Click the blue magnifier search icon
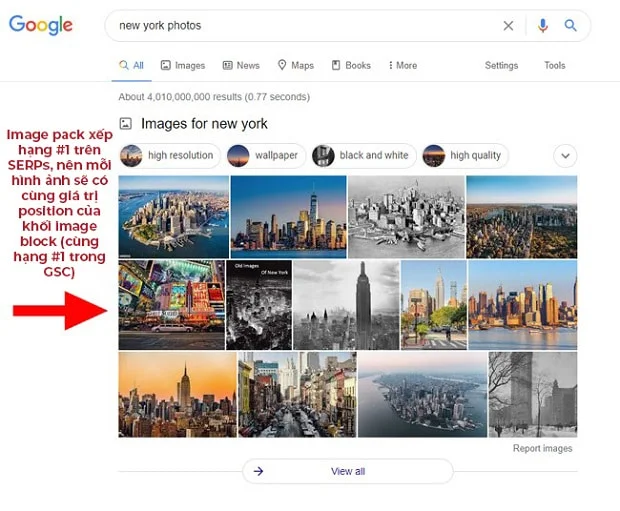620x511 pixels. [x=570, y=25]
